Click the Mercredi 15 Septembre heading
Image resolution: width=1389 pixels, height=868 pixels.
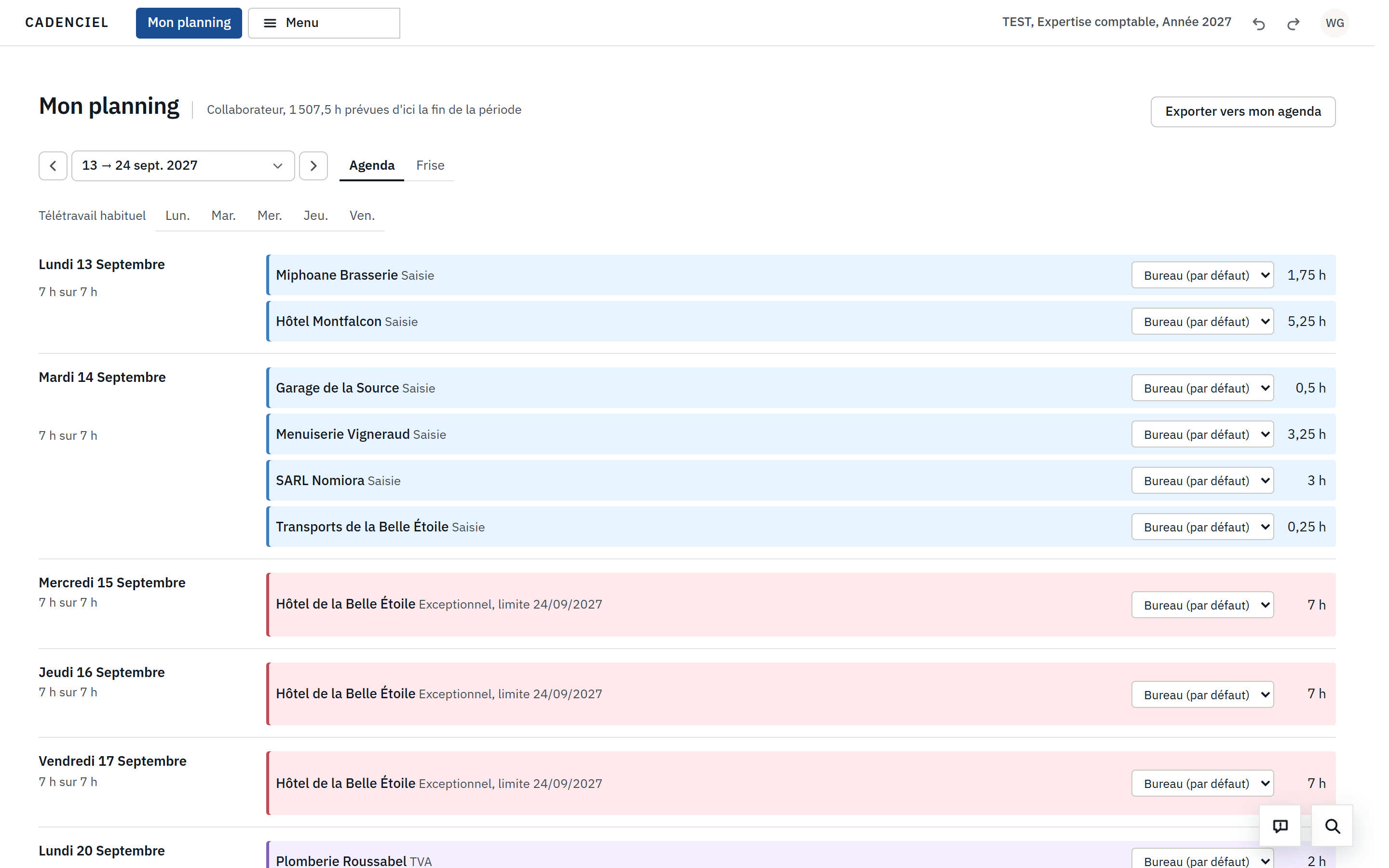[x=112, y=583]
